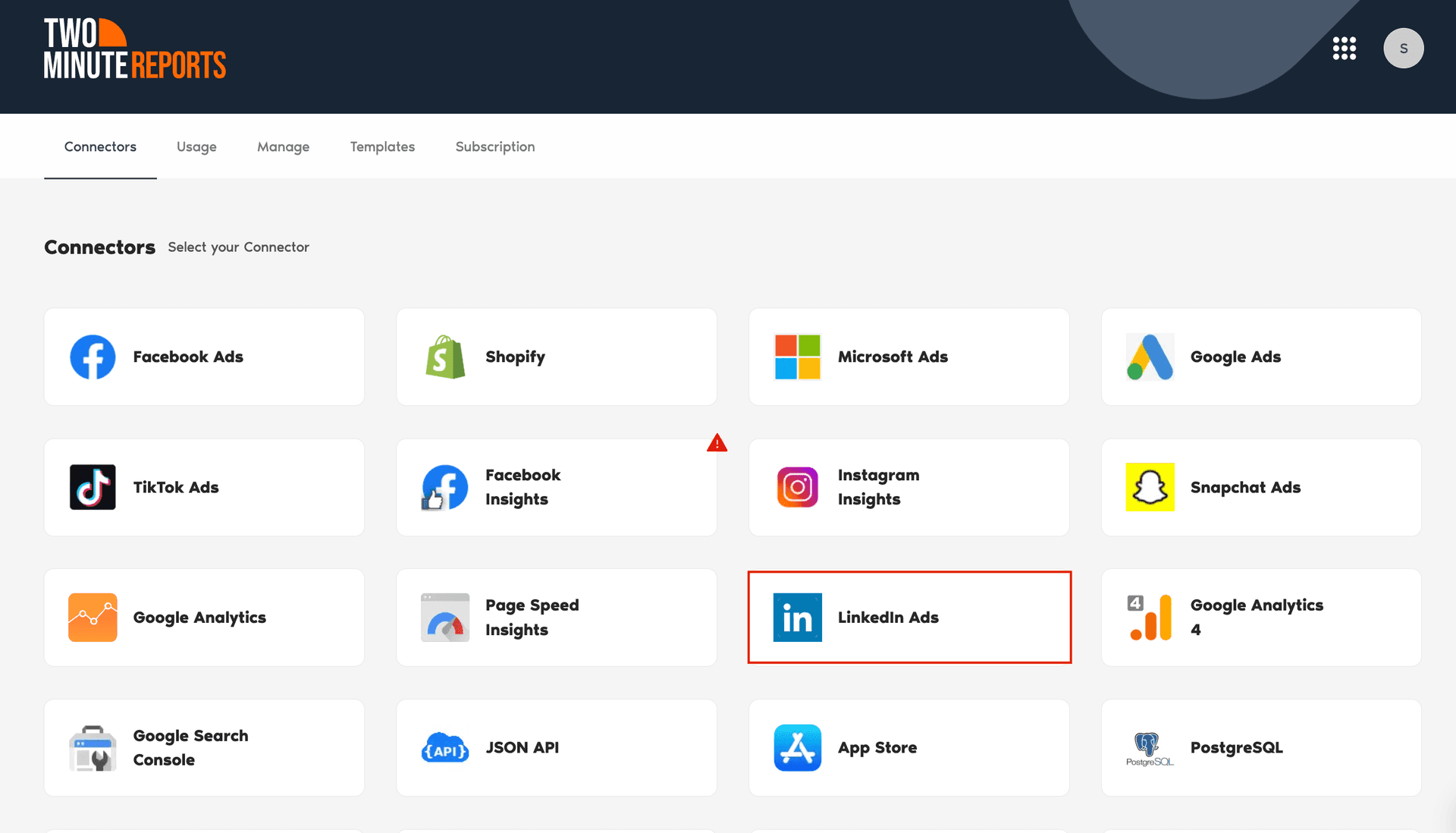This screenshot has height=833, width=1456.
Task: Select the Snapchat Ads connector
Action: pyautogui.click(x=1150, y=487)
